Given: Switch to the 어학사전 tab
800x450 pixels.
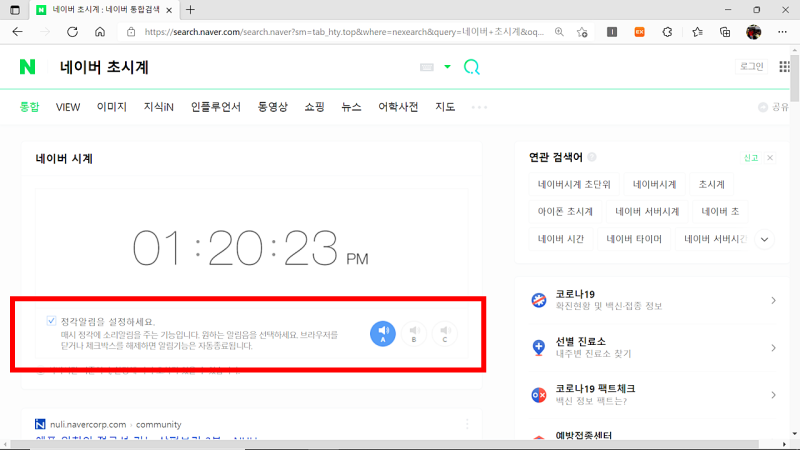Looking at the screenshot, I should (398, 107).
